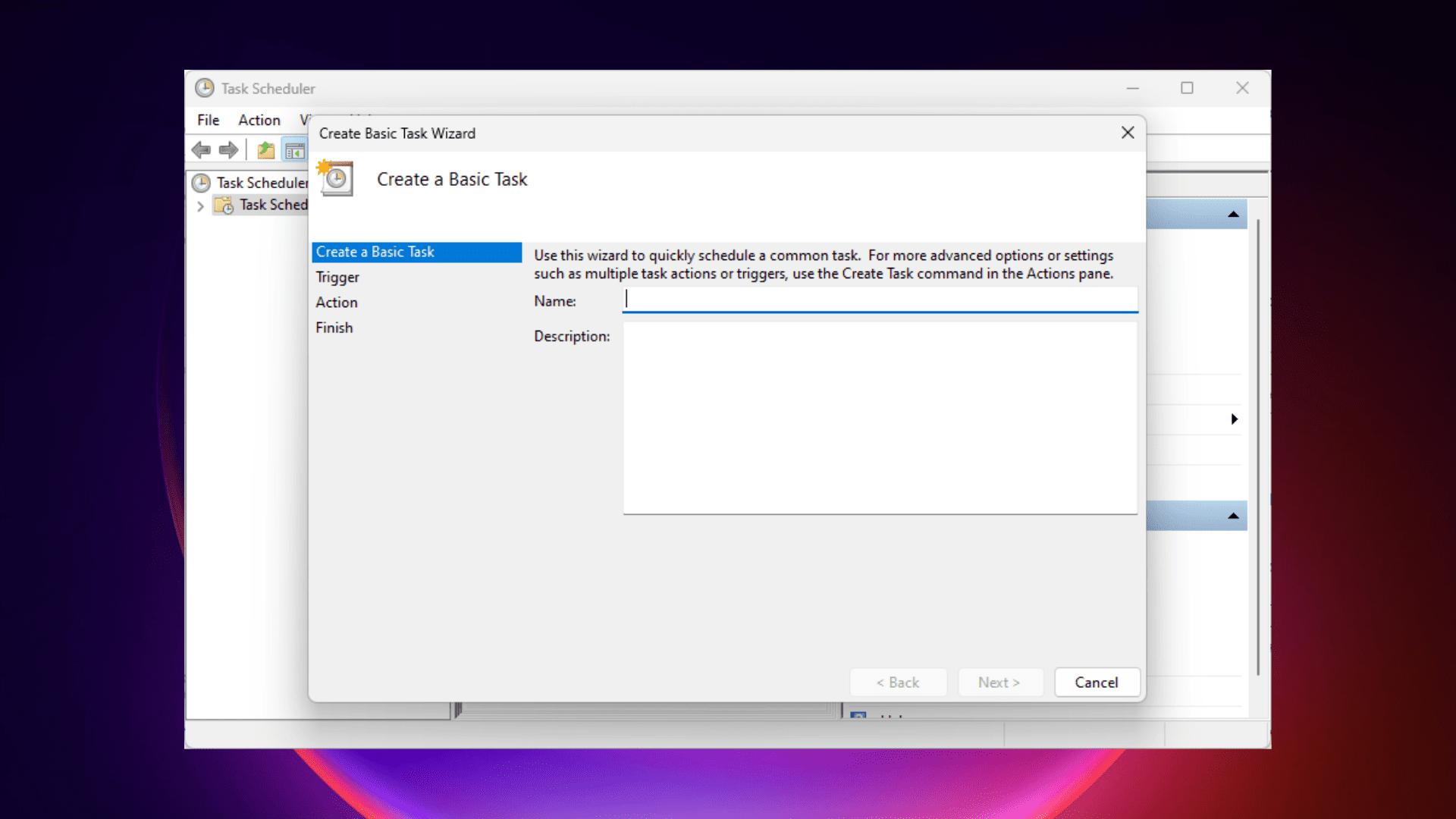Click the Next > button
The height and width of the screenshot is (819, 1456).
999,682
